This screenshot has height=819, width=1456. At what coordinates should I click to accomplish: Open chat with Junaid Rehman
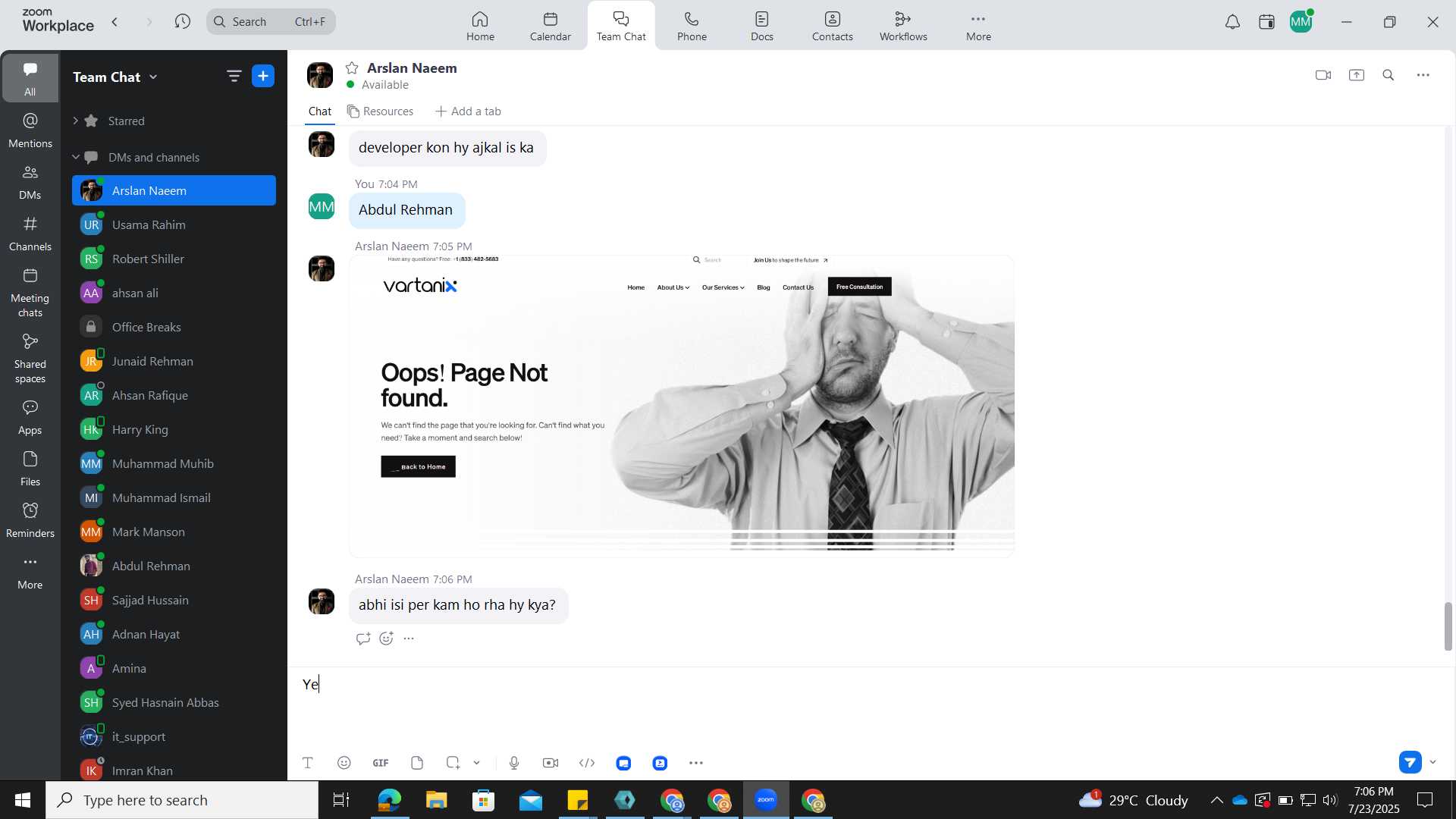[174, 361]
